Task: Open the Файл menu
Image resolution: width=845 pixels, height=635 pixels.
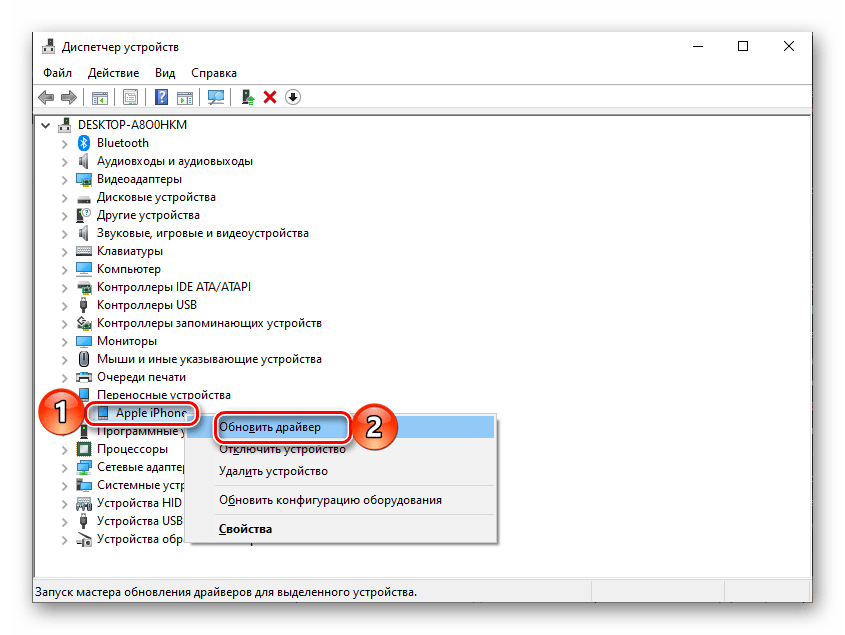Action: 57,73
